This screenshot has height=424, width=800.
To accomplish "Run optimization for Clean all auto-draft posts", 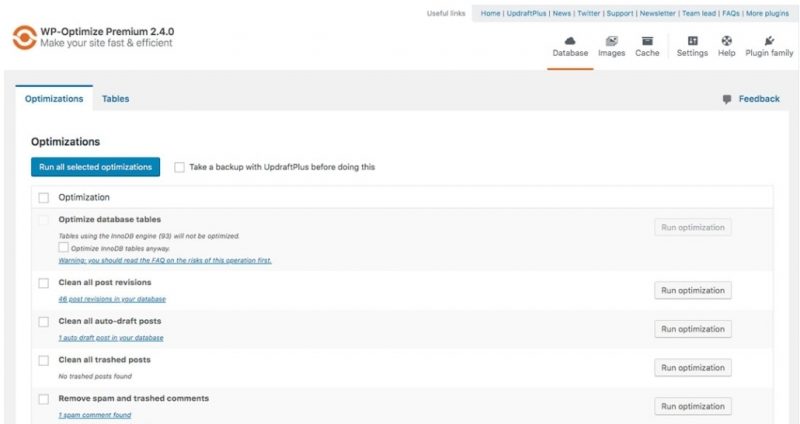I will [692, 329].
